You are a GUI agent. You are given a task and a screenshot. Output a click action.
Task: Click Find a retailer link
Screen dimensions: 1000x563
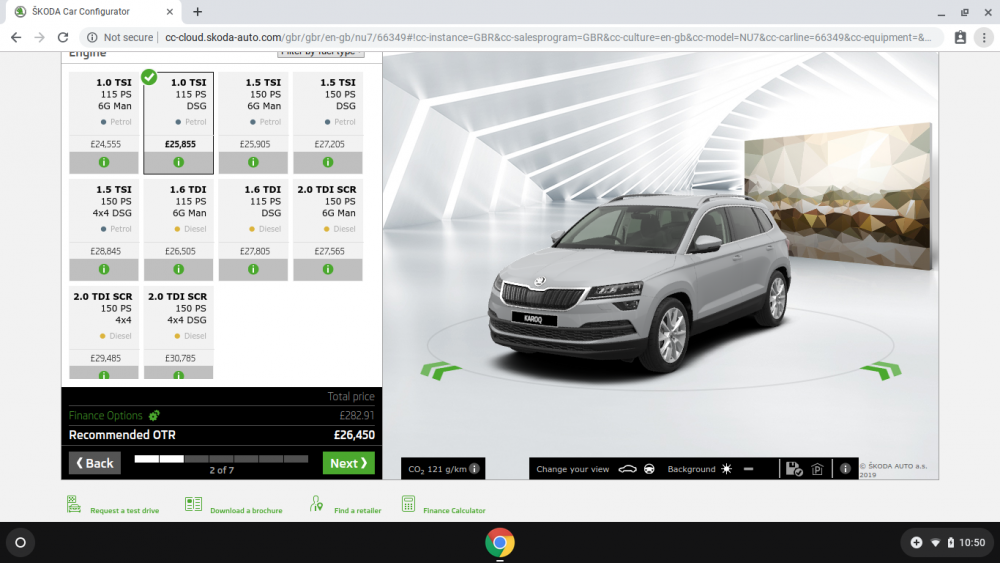point(358,511)
